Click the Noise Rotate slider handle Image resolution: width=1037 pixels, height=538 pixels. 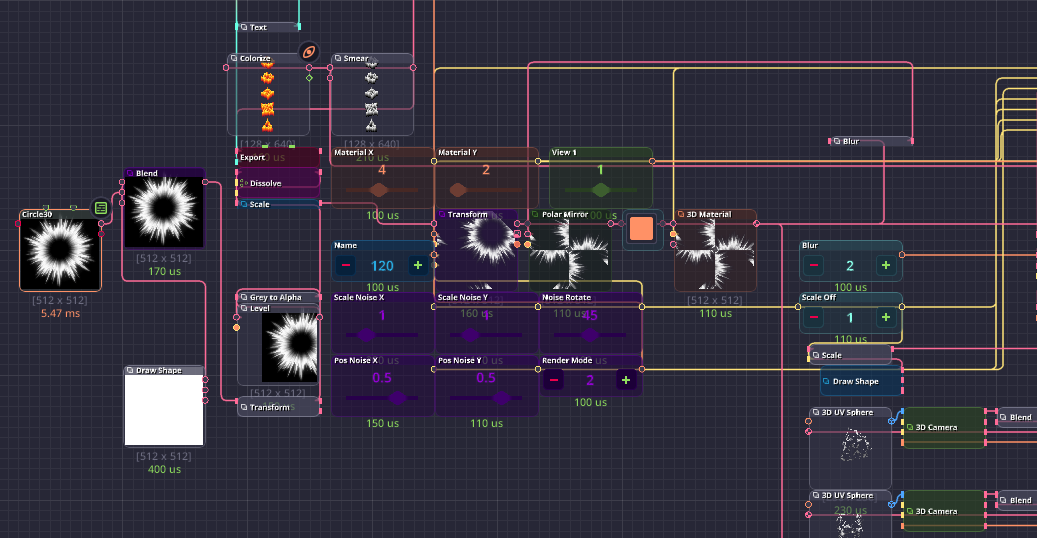[x=590, y=335]
